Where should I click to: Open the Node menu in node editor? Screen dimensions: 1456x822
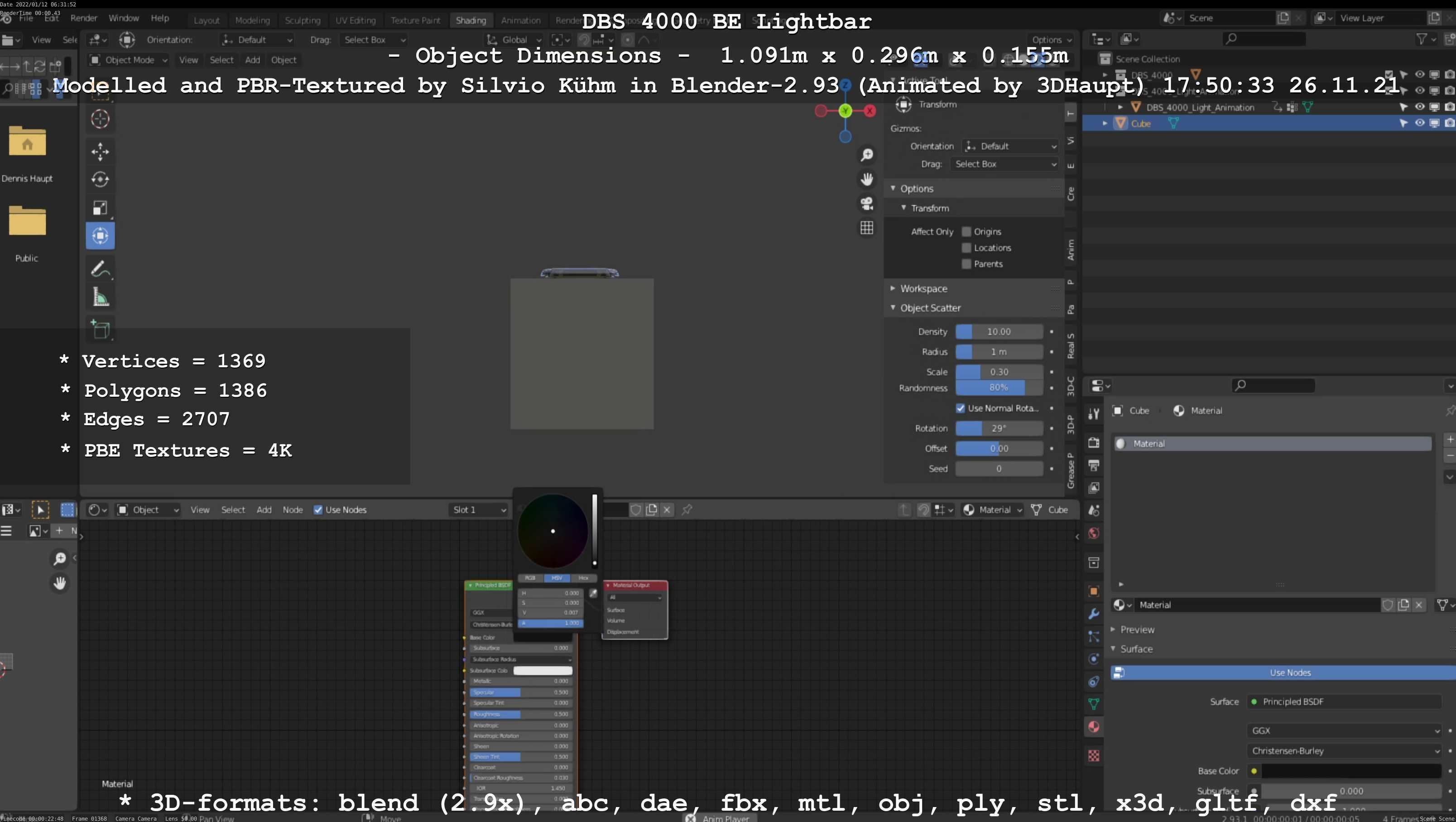[292, 510]
